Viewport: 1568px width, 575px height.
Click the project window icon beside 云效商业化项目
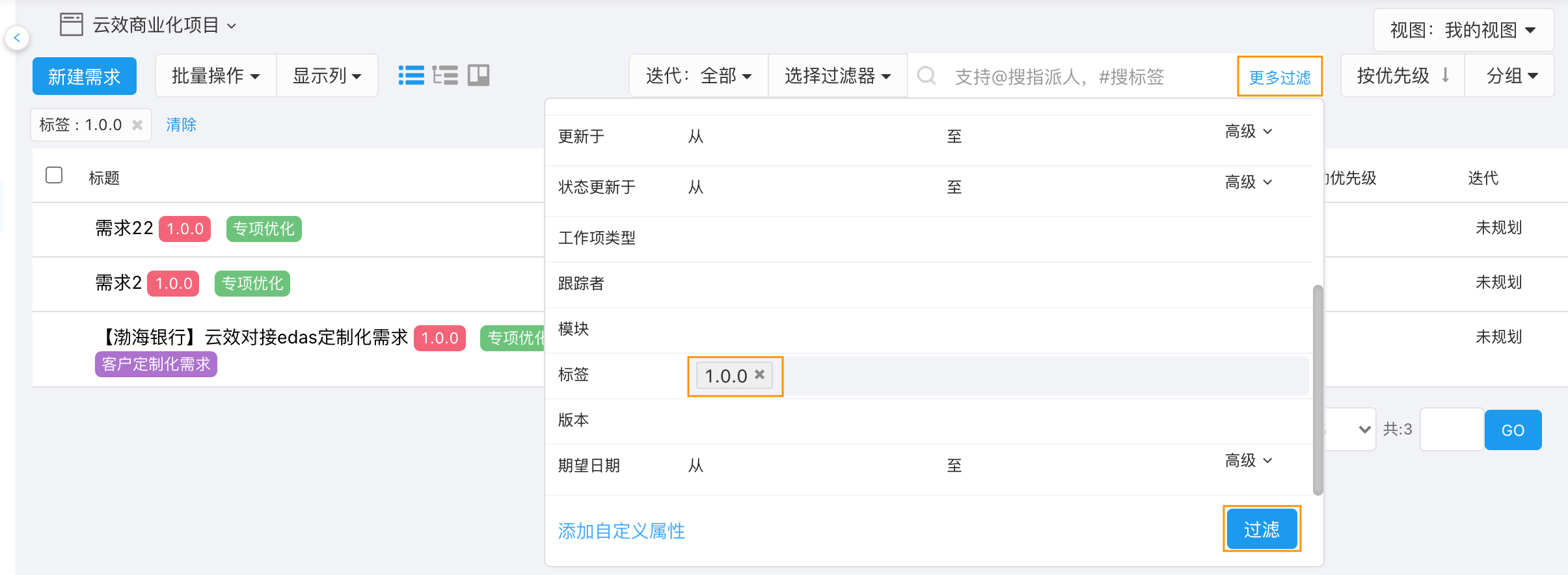(x=72, y=25)
